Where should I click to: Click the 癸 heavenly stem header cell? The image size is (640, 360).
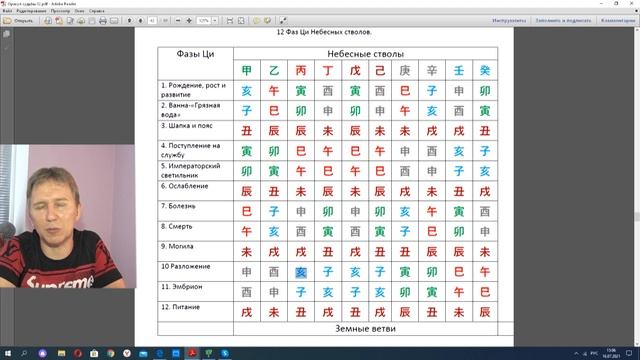(x=485, y=71)
